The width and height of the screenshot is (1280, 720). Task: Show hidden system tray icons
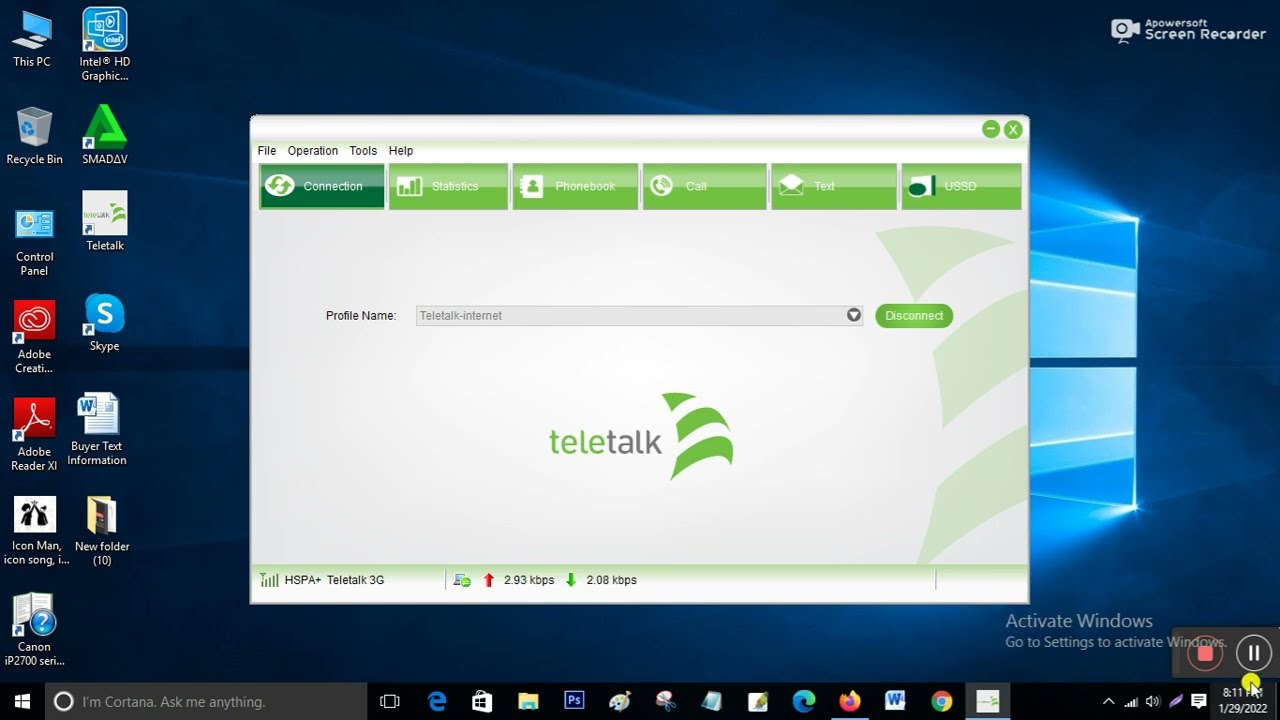[1108, 702]
